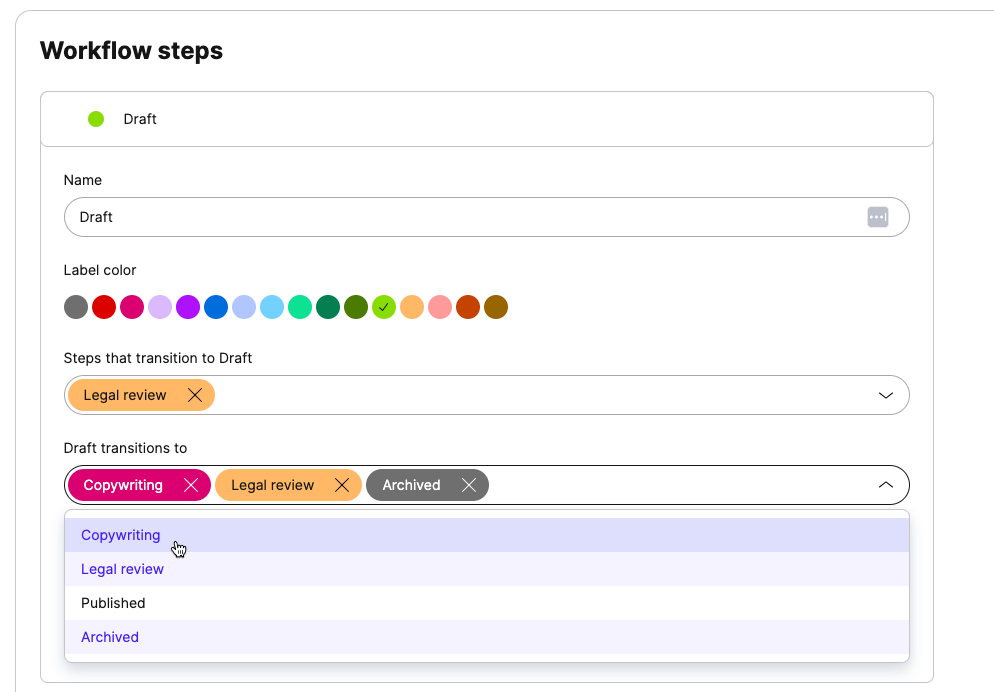Viewport: 994px width, 692px height.
Task: Click inside the Name input field
Action: pyautogui.click(x=400, y=217)
